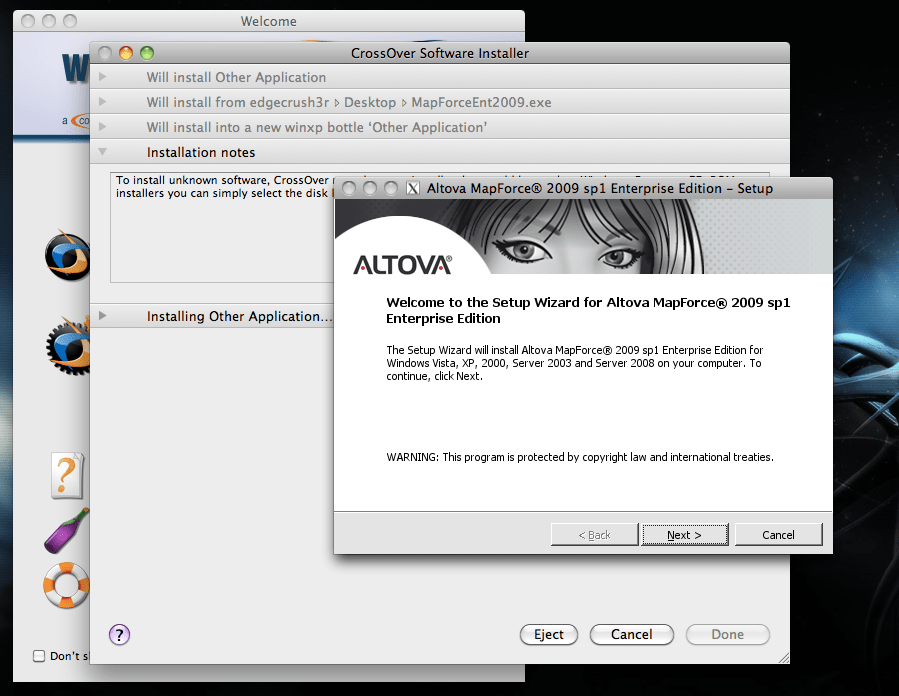The image size is (899, 696).
Task: Click the 'WARNING: This program is protected' text
Action: pyautogui.click(x=580, y=457)
